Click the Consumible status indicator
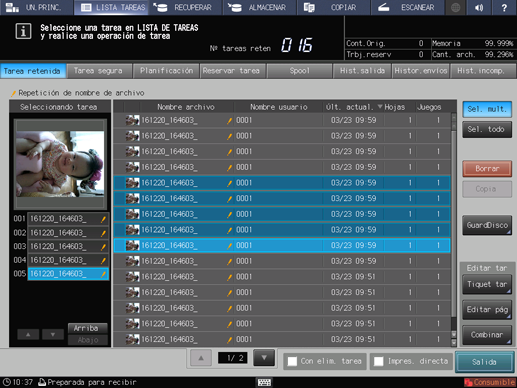 tap(490, 382)
